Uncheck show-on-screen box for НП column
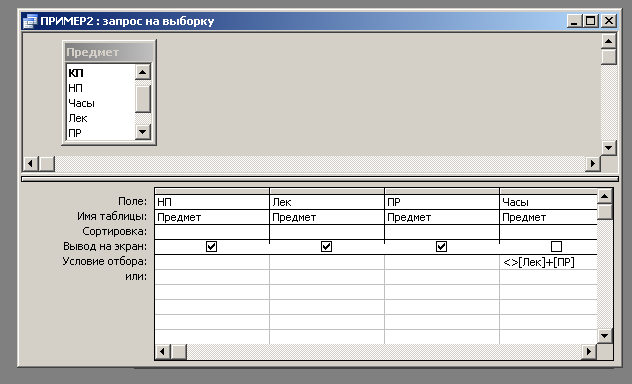This screenshot has height=384, width=632. coord(211,246)
